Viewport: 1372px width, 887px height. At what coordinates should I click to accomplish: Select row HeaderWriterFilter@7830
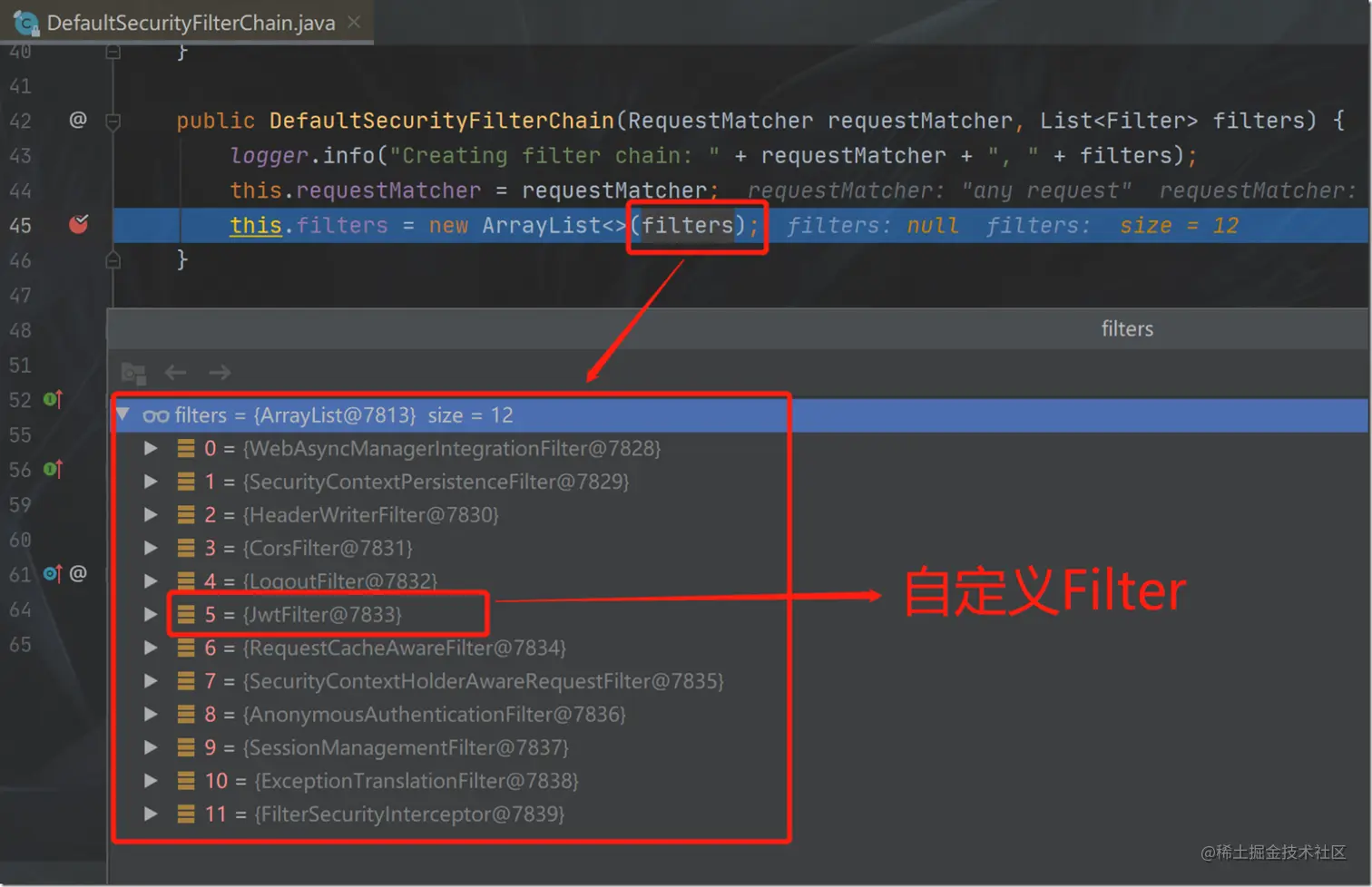click(x=738, y=515)
